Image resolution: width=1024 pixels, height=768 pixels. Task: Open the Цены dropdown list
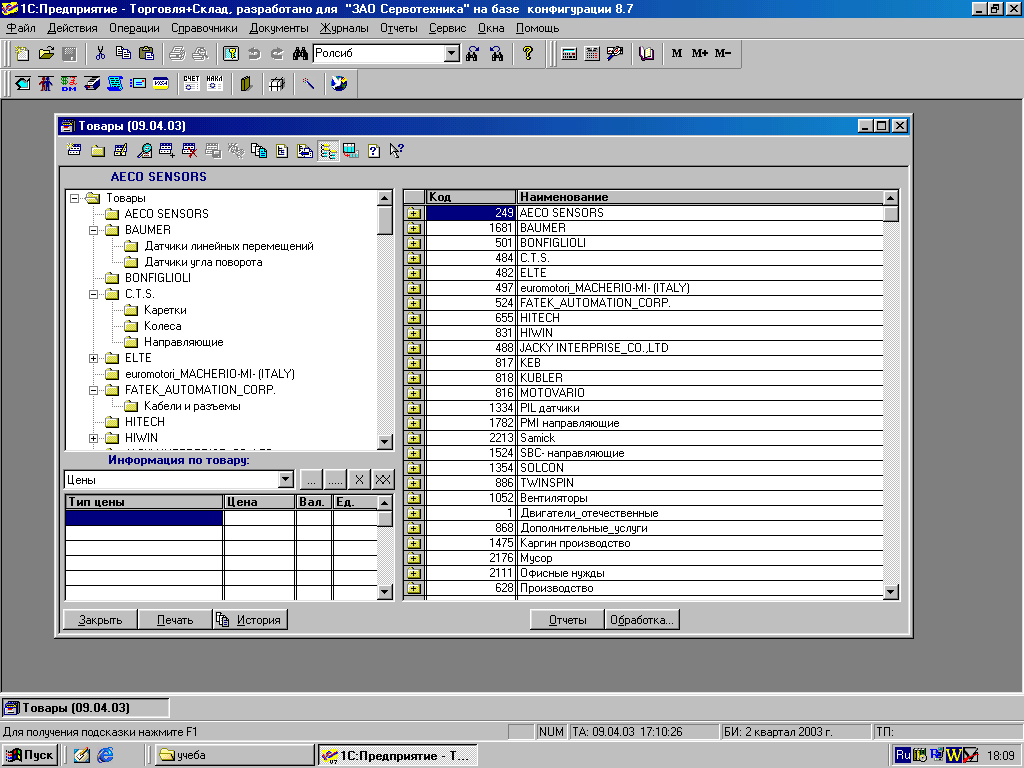pyautogui.click(x=286, y=480)
